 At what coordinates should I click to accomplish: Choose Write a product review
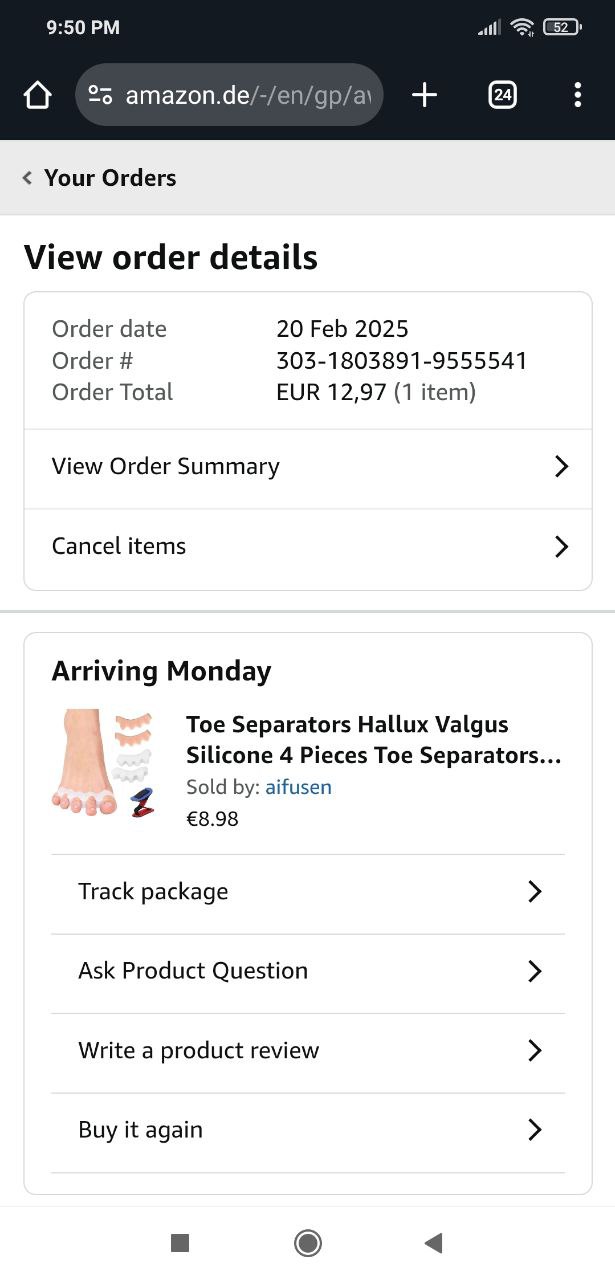[199, 1051]
